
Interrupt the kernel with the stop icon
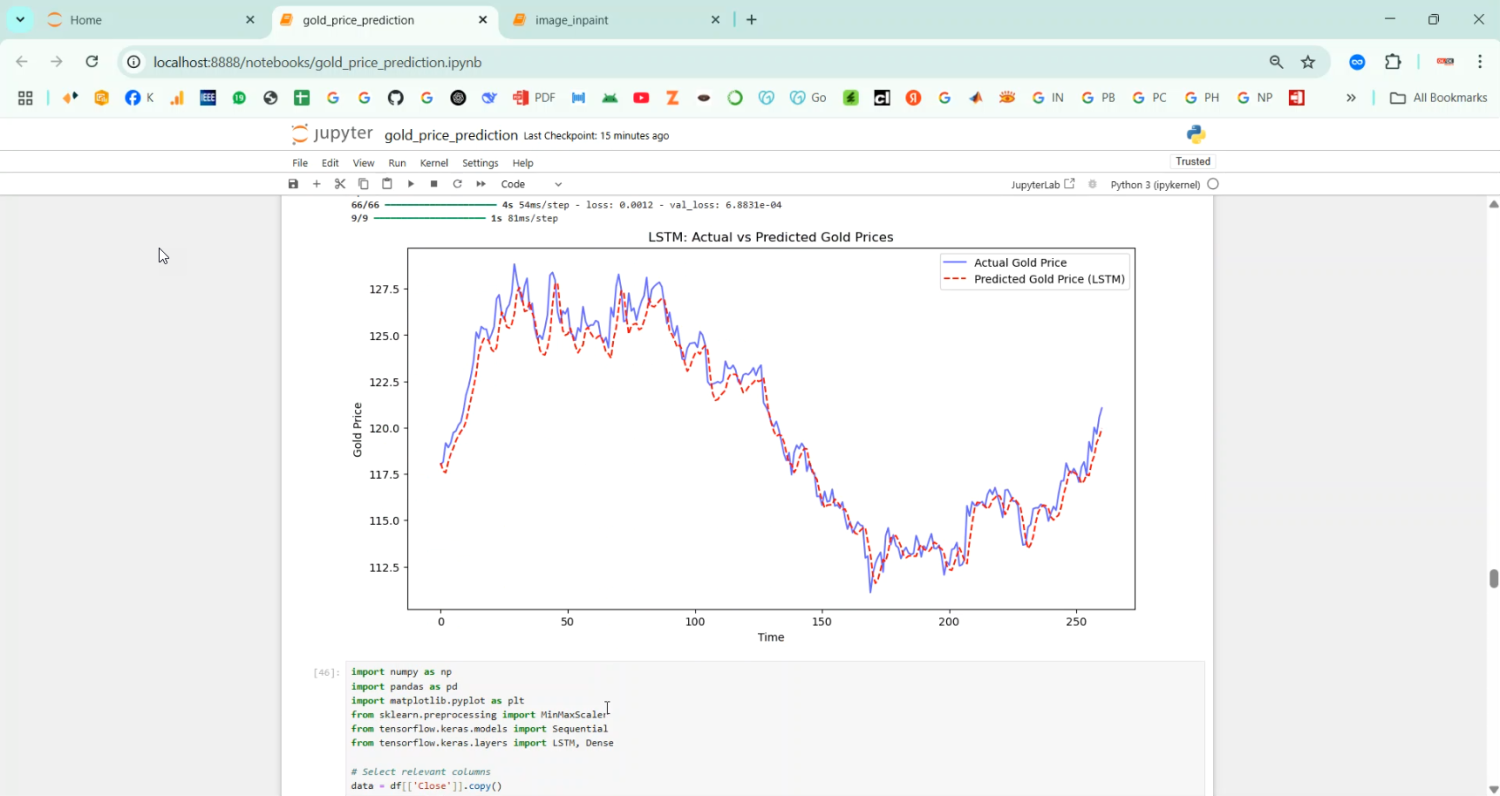pyautogui.click(x=434, y=184)
